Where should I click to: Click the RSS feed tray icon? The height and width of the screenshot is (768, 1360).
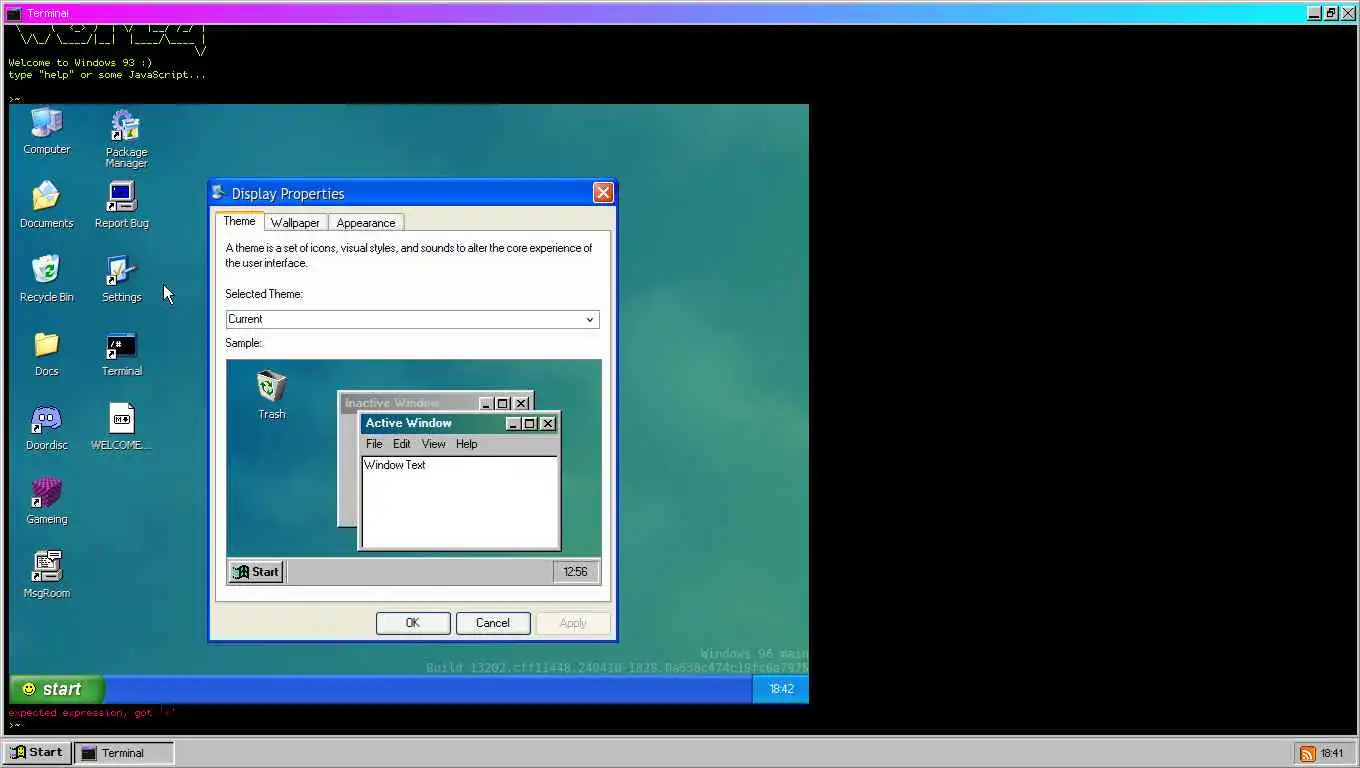(x=1306, y=753)
